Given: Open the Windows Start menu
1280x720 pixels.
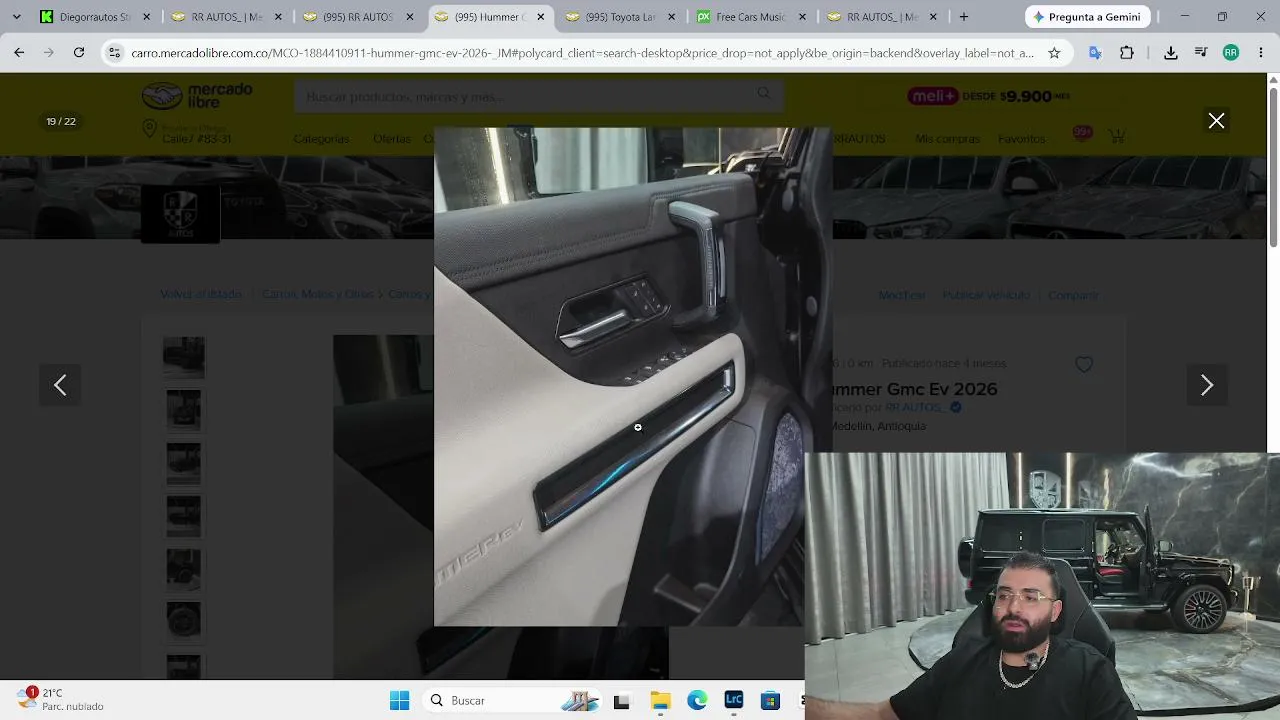Looking at the screenshot, I should [399, 700].
